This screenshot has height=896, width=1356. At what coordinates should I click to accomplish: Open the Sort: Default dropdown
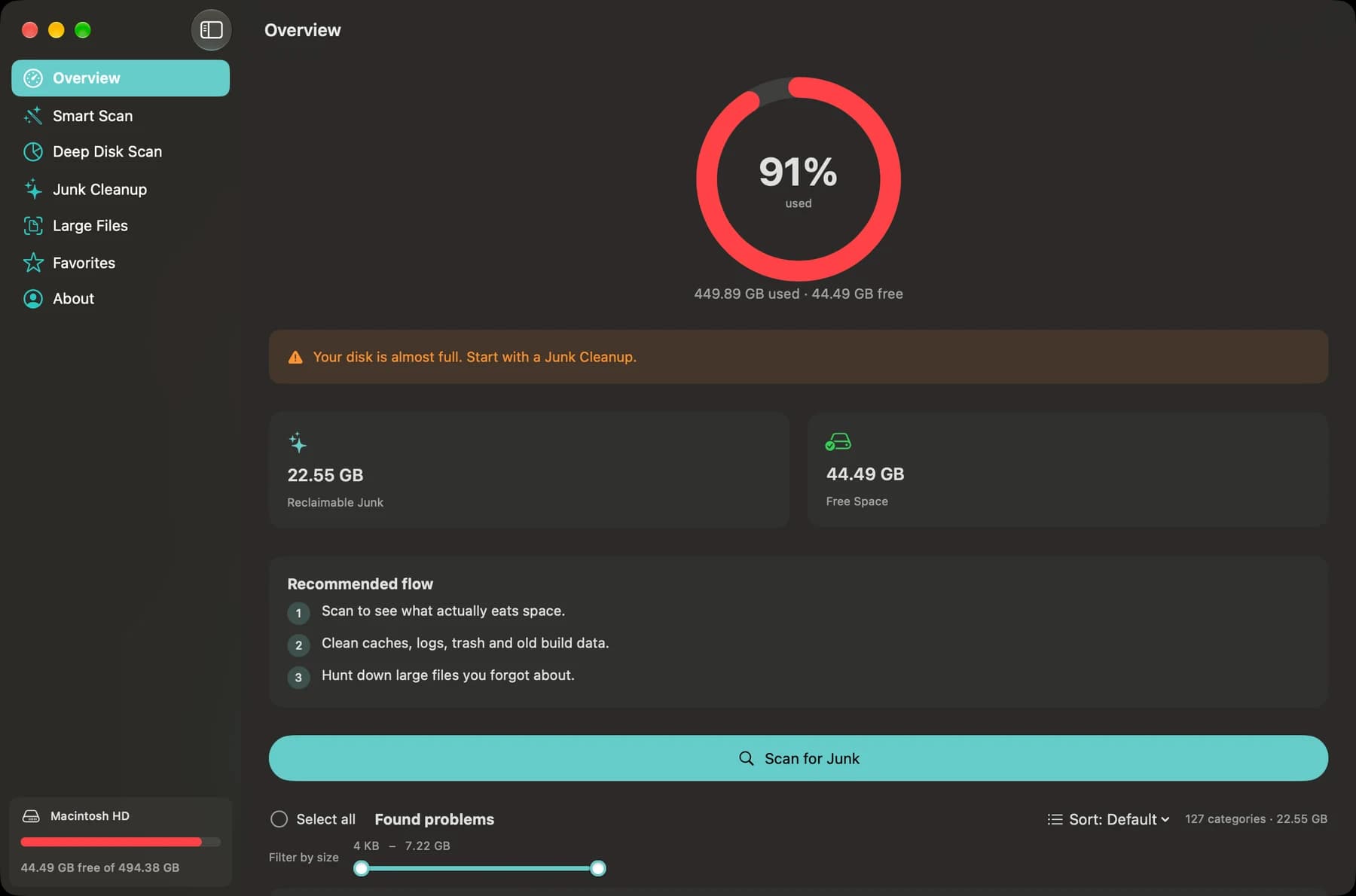pos(1108,819)
